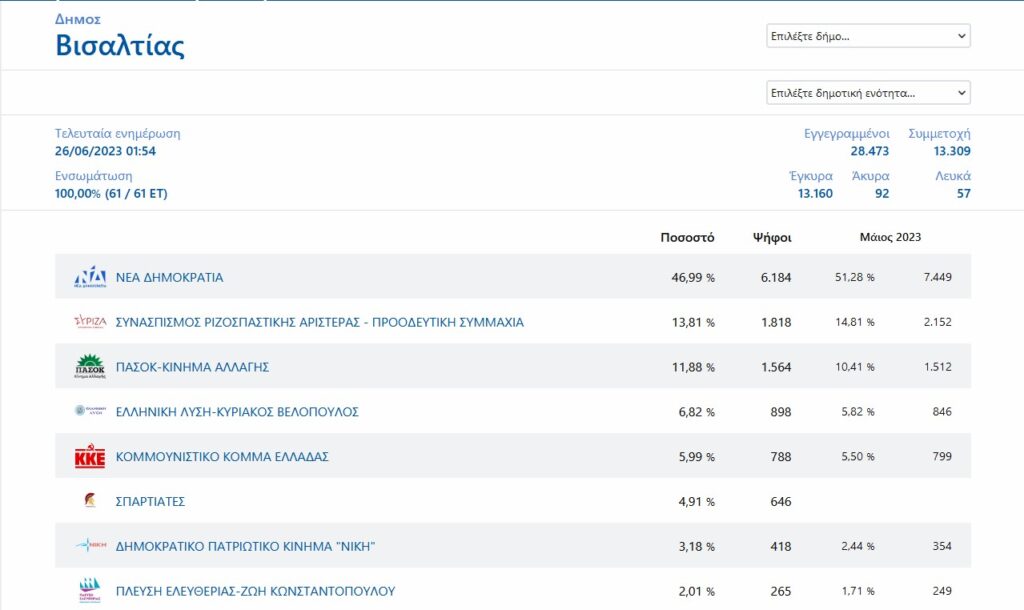Viewport: 1024px width, 610px height.
Task: Open ΠΛΕΥΣΗ ΕΛΕΥΘΕΡΙΑΣ-ΖΩΗ ΚΩΝΣΤΑΝΤΟΠΟΥΛΟΥ link
Action: [x=255, y=591]
